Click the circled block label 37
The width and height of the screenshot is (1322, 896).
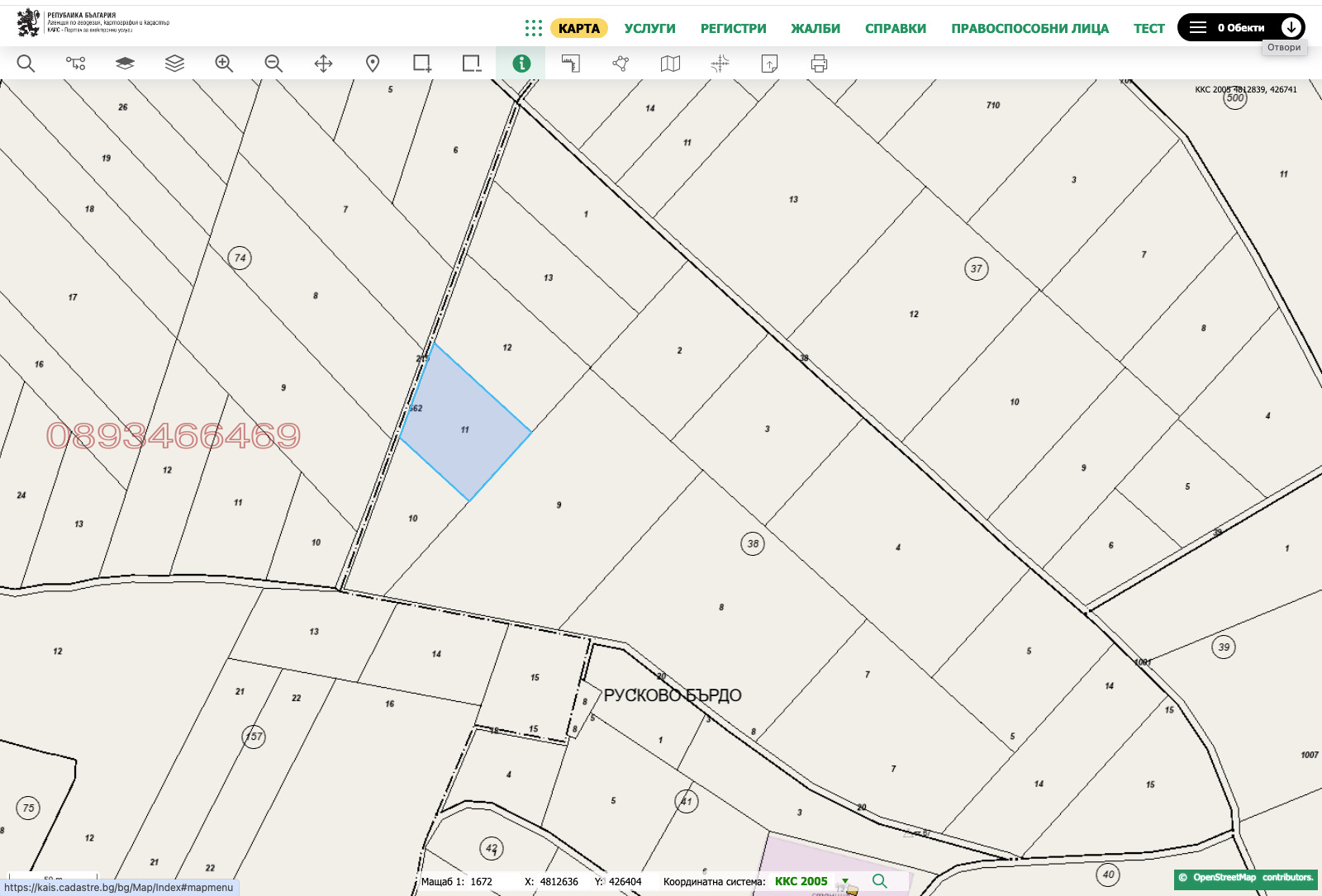coord(977,268)
